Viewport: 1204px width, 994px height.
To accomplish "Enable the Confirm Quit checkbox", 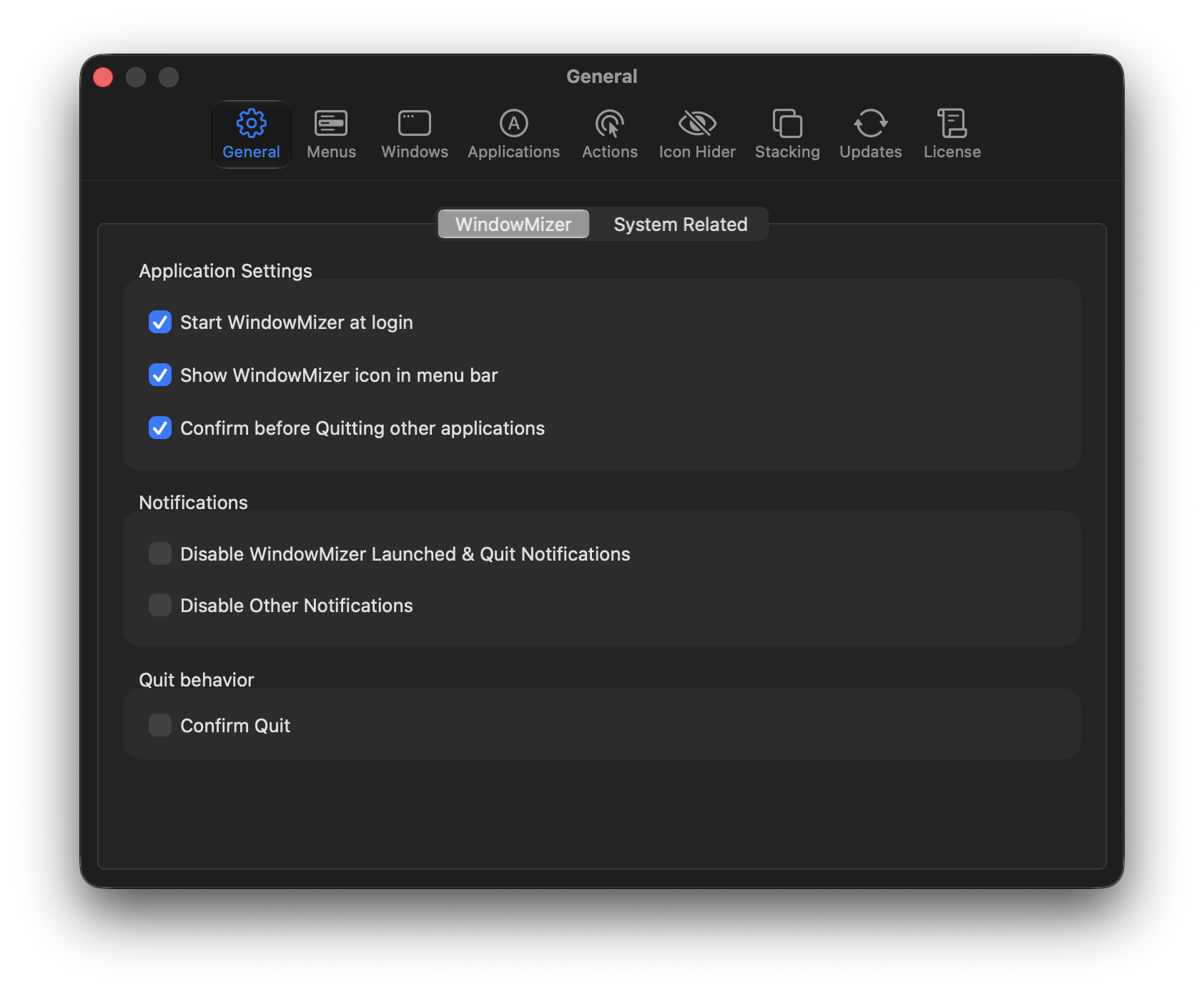I will click(x=160, y=725).
